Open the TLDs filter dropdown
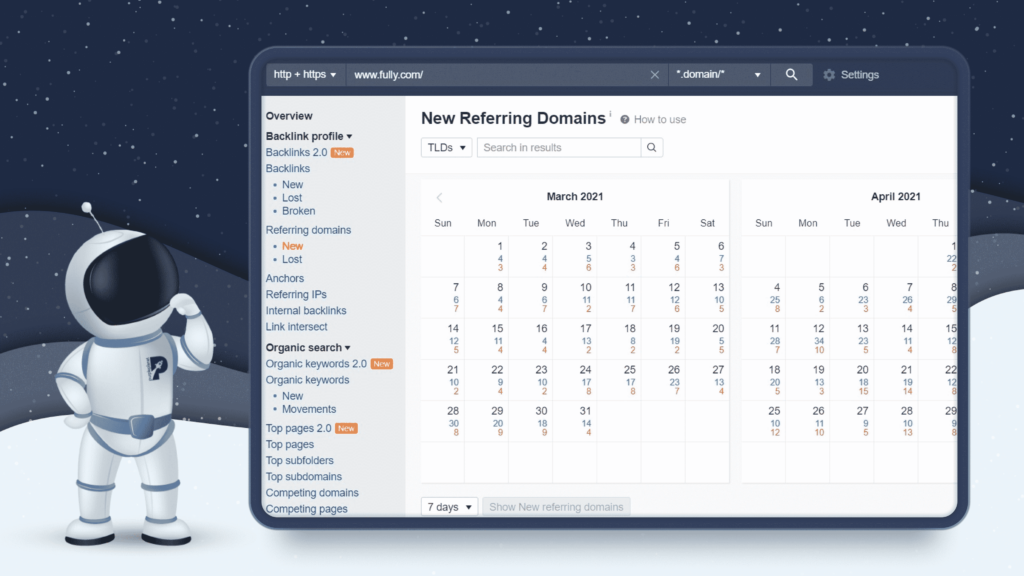The height and width of the screenshot is (576, 1024). pos(446,148)
